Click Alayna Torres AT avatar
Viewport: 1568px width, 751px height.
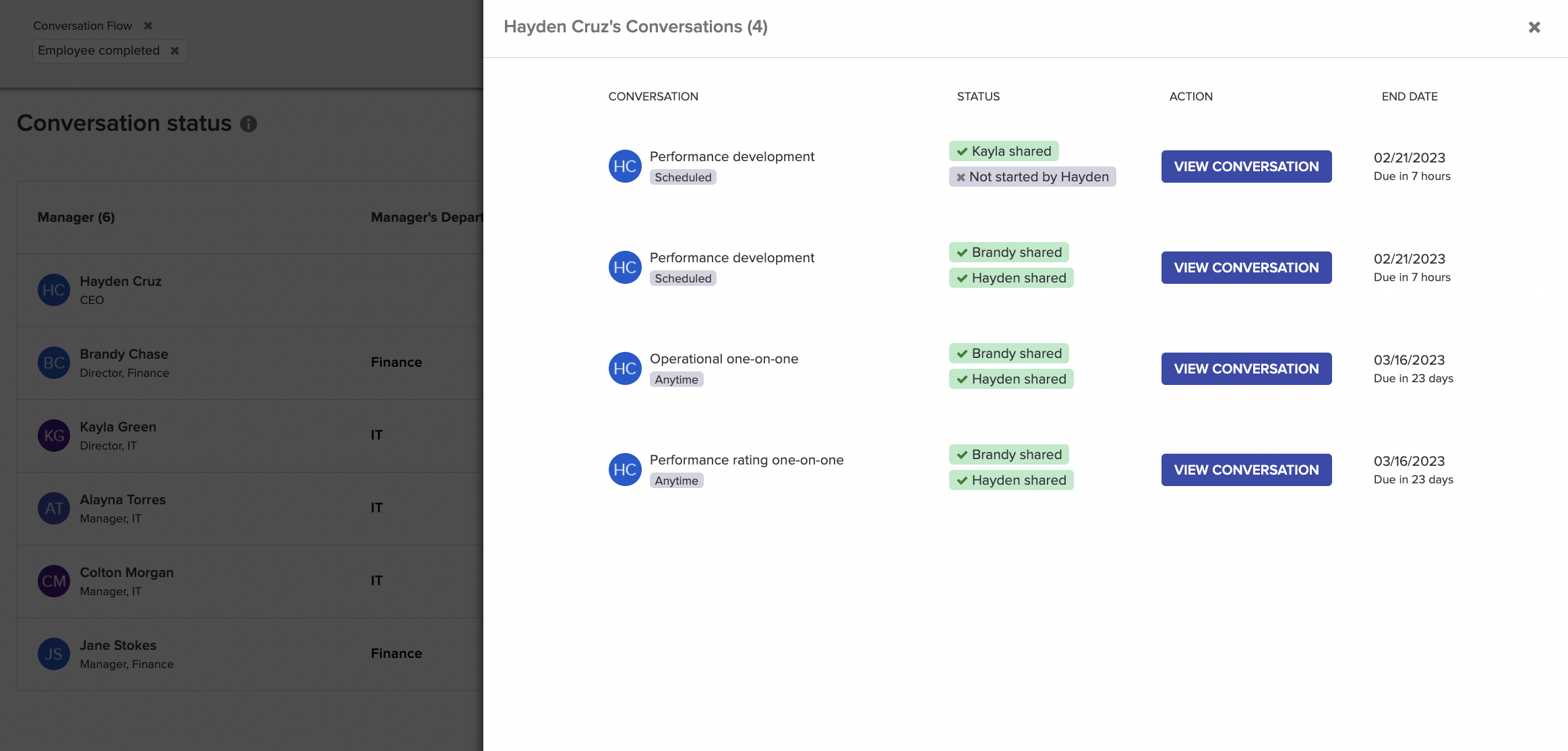click(54, 508)
